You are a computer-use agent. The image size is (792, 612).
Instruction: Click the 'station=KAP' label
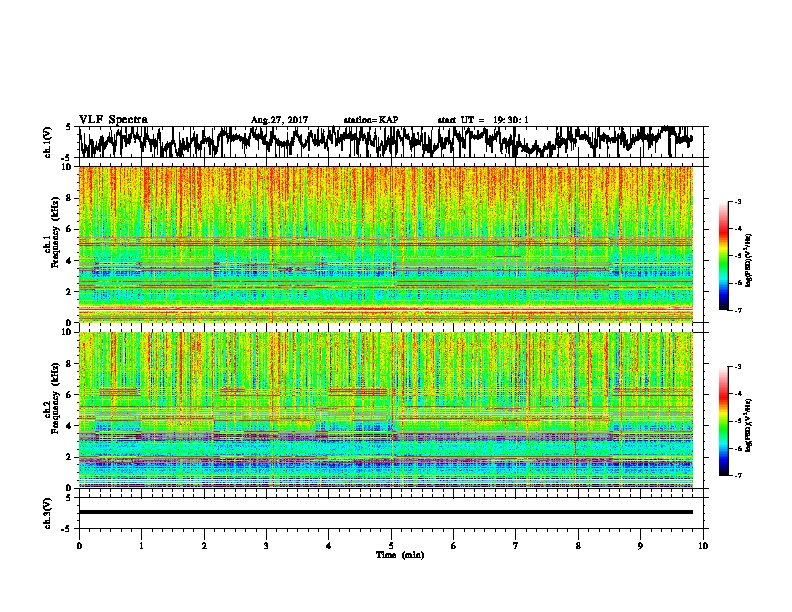[371, 120]
